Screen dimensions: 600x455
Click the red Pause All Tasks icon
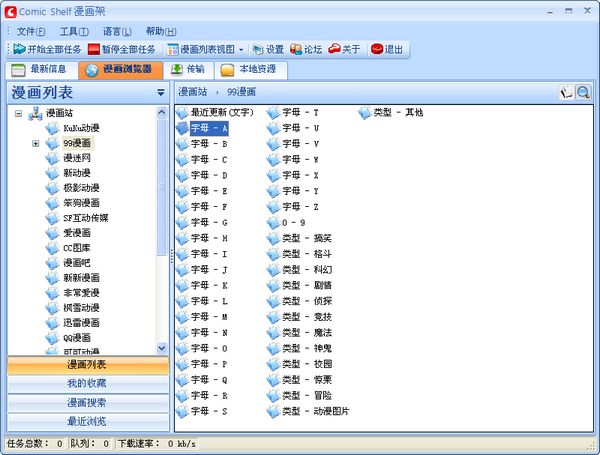point(94,49)
